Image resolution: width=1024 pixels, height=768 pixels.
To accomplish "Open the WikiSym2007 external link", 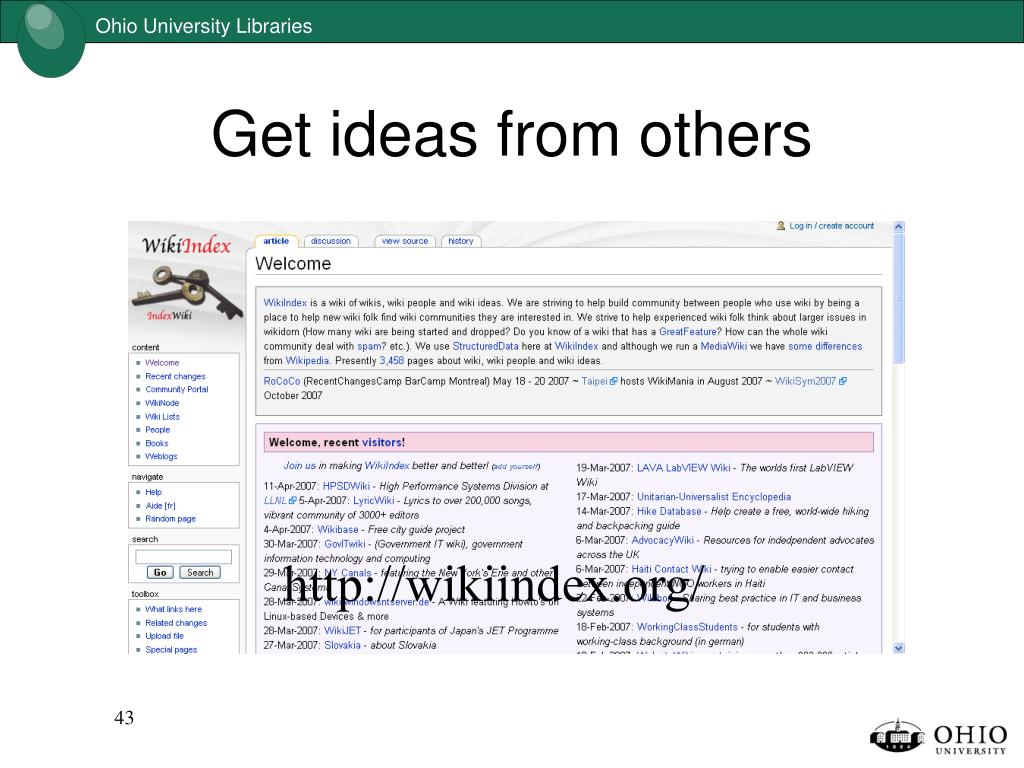I will (810, 381).
